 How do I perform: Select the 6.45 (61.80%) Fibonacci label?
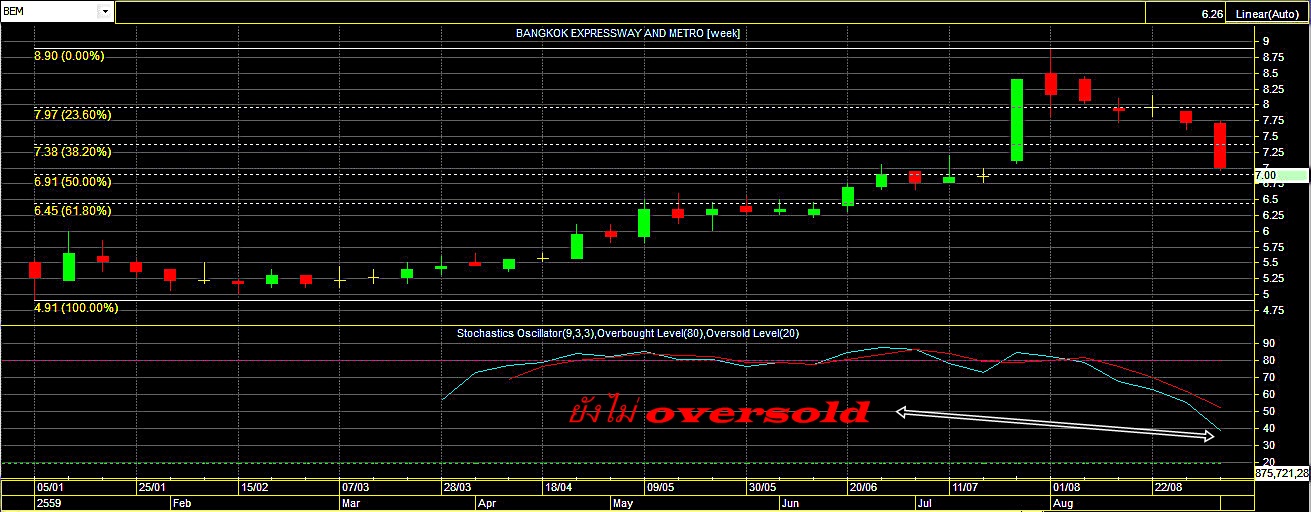point(73,211)
